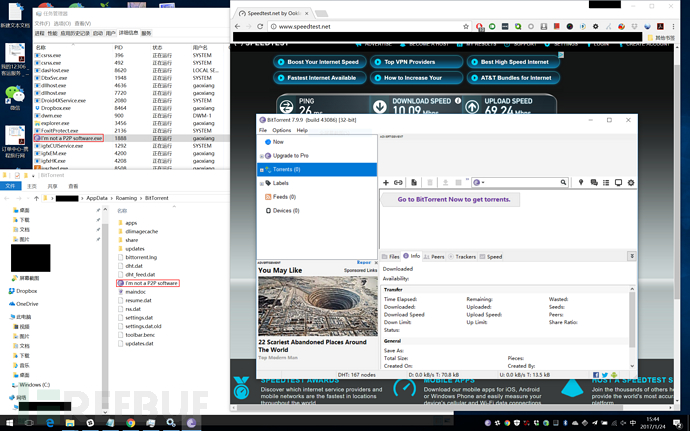
Task: Open BitTorrent preferences gear icon
Action: [x=631, y=182]
